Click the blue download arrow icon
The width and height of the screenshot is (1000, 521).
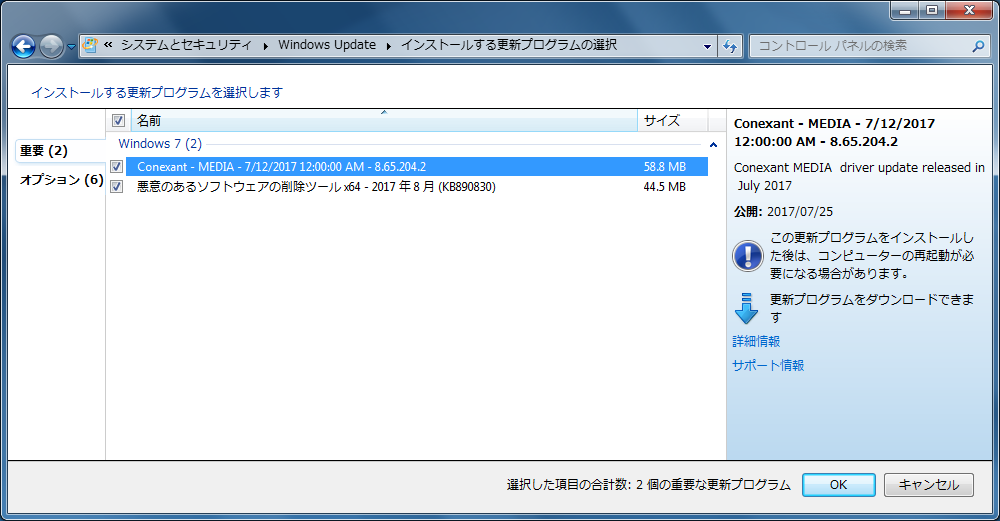(748, 308)
